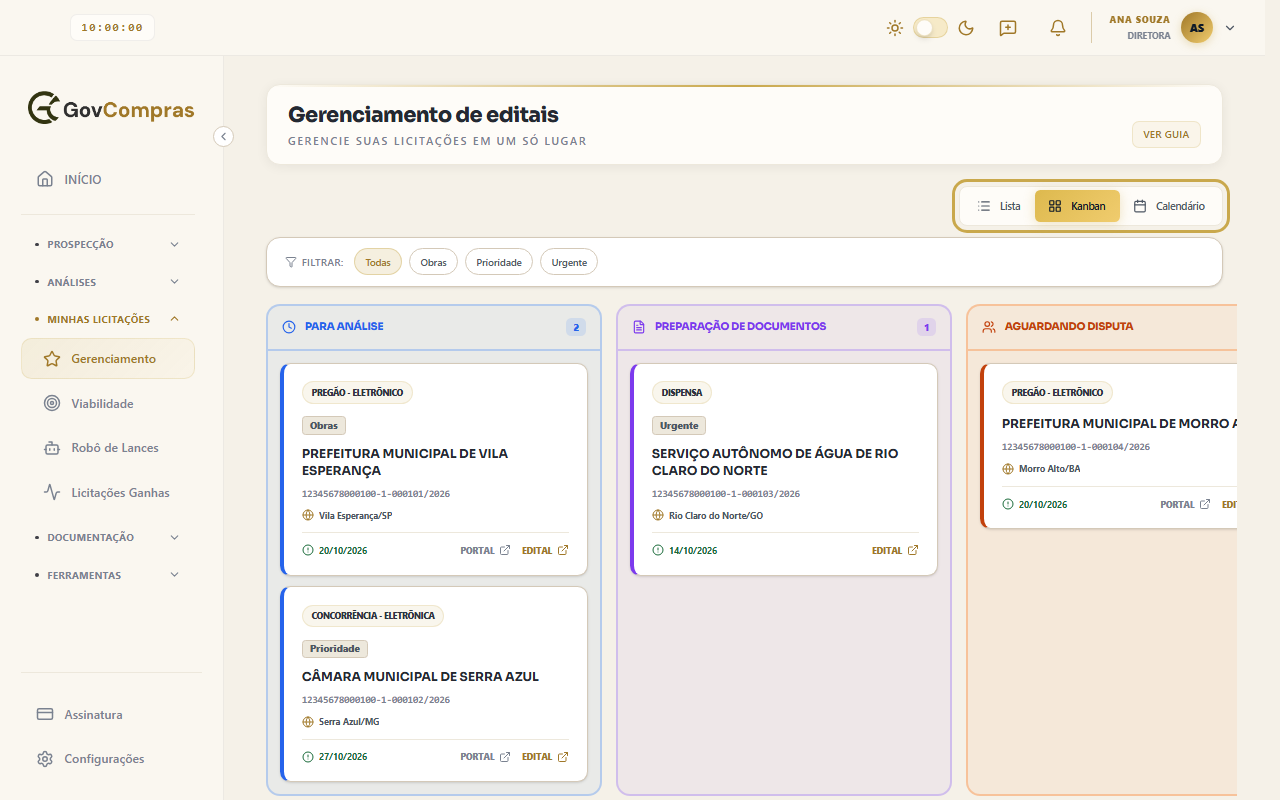This screenshot has height=800, width=1280.
Task: Switch to Kanban view
Action: click(1077, 206)
